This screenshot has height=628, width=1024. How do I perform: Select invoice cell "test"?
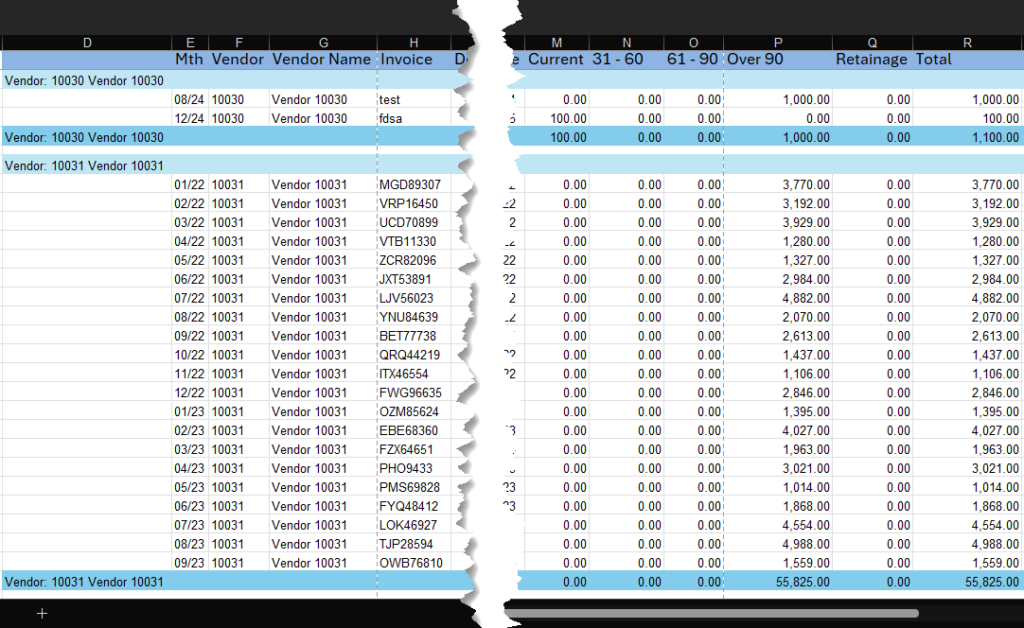pyautogui.click(x=414, y=100)
